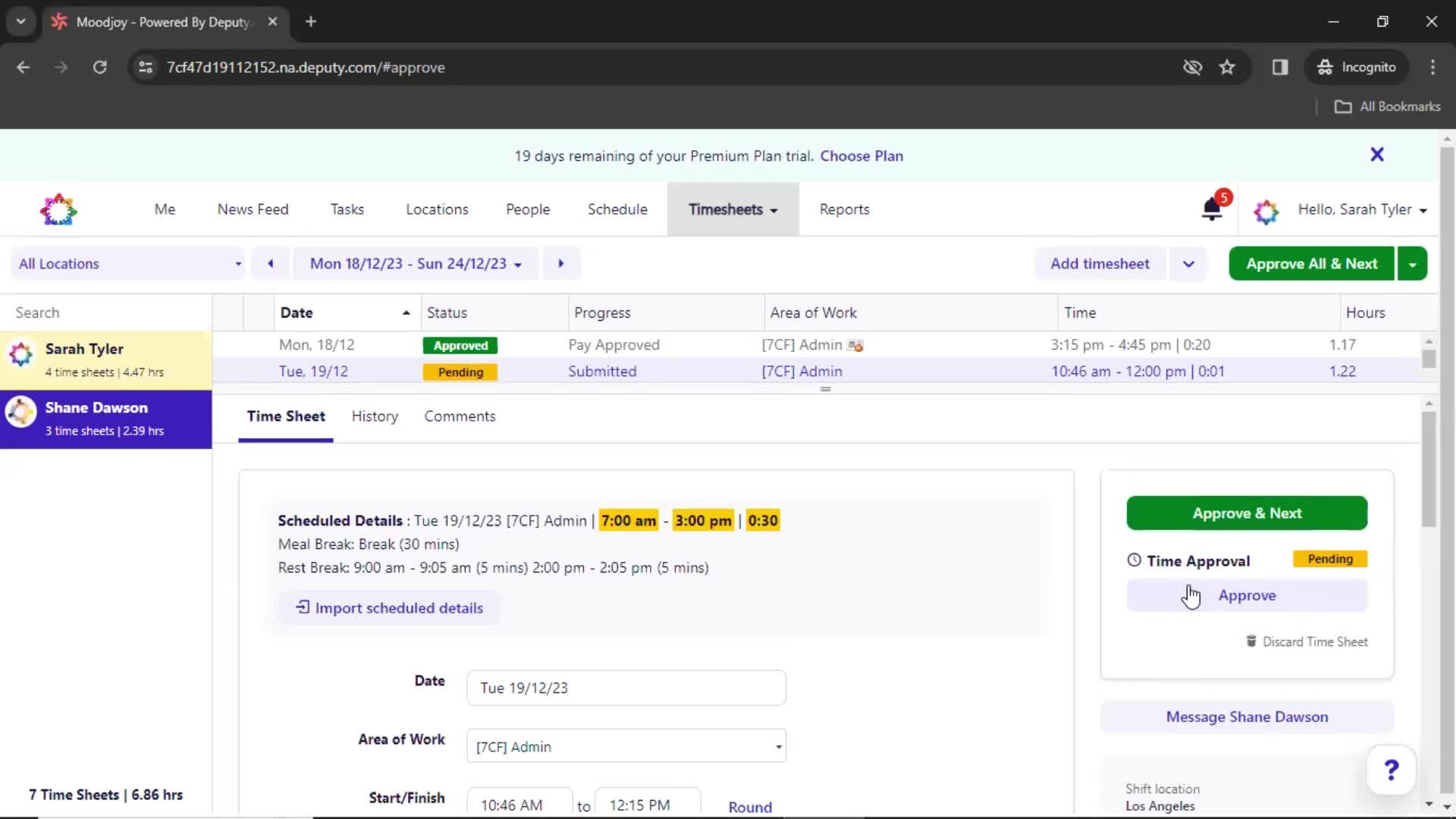
Task: Select the Comments tab
Action: click(x=460, y=416)
